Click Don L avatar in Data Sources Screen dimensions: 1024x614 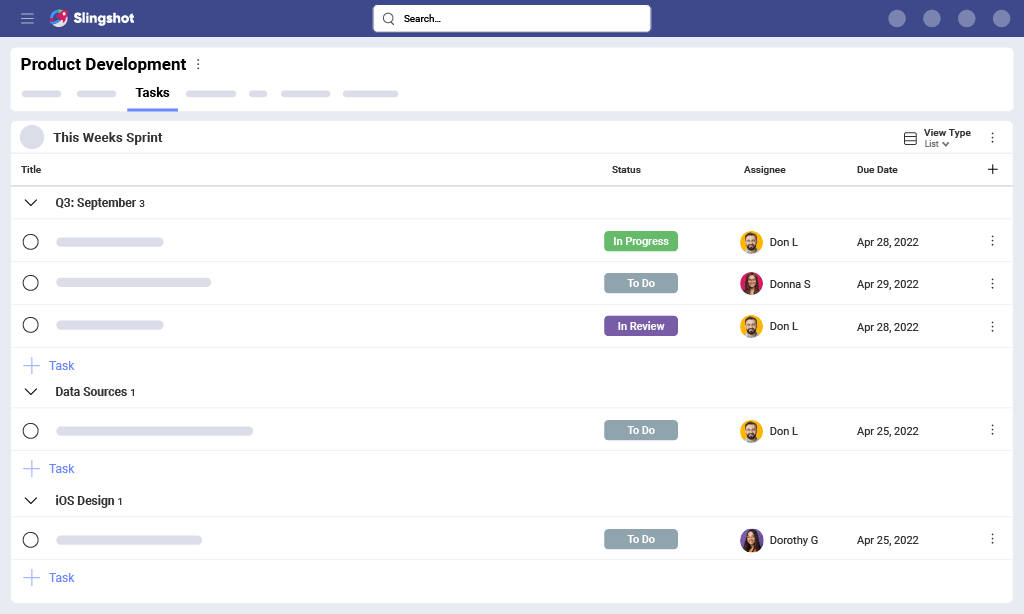coord(751,431)
